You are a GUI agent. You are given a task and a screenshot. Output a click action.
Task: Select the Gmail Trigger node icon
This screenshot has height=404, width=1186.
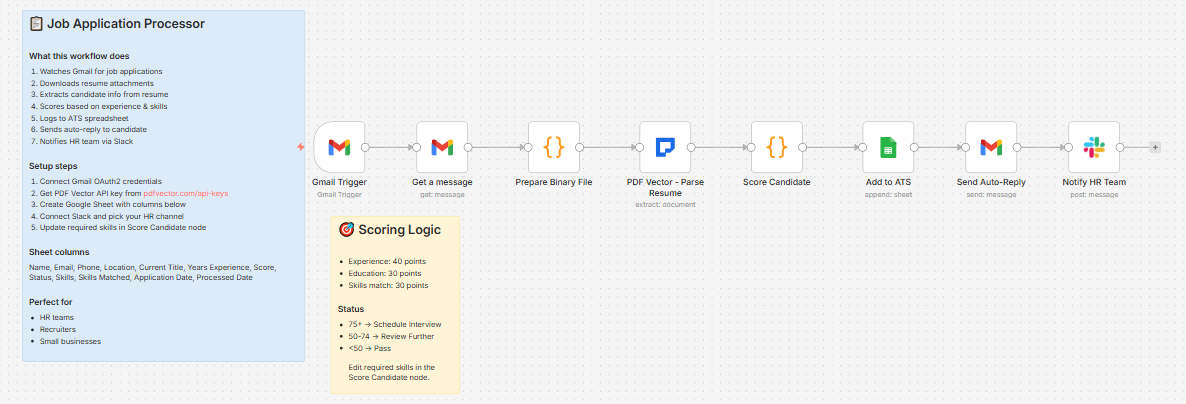pyautogui.click(x=339, y=147)
